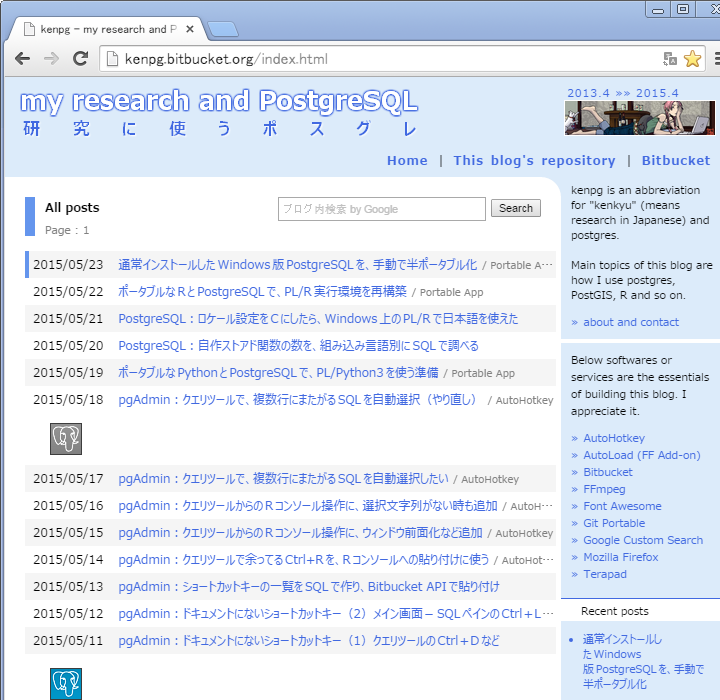Select the kenpg - my research tab
Image resolution: width=720 pixels, height=700 pixels.
click(108, 29)
